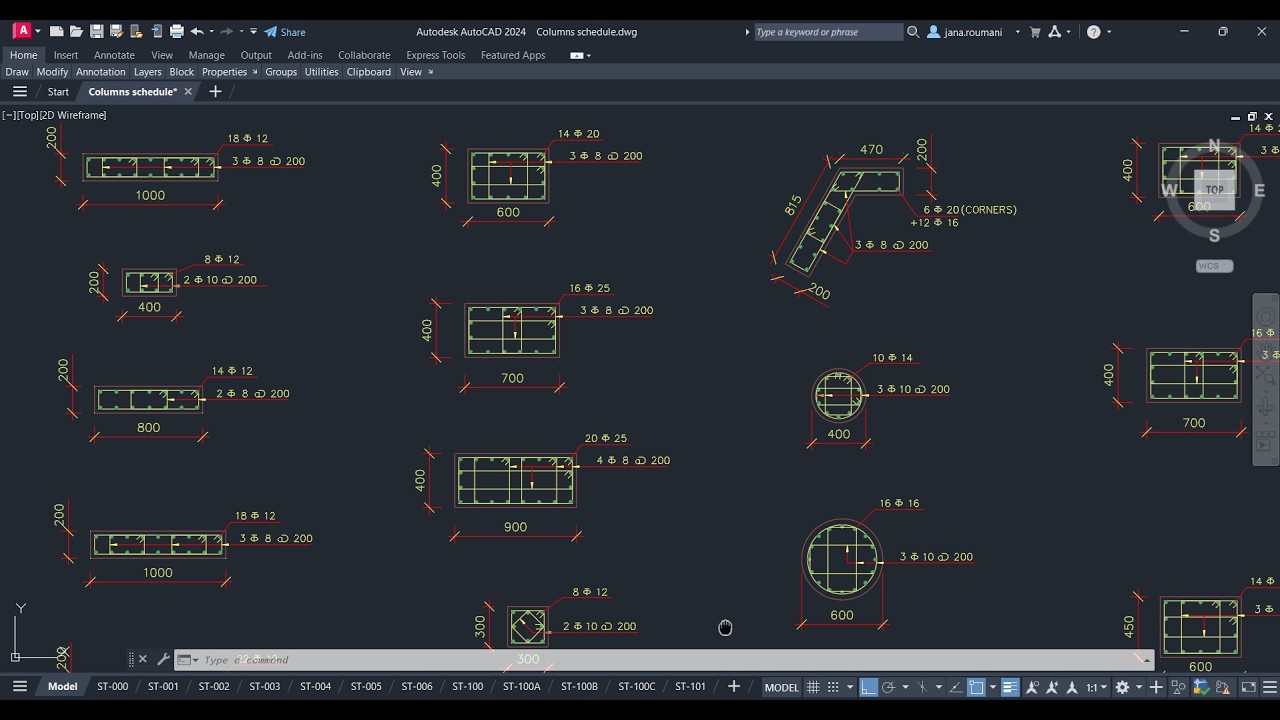Open the AutoCAD application menu (red A)
Image resolution: width=1280 pixels, height=720 pixels.
[x=22, y=31]
